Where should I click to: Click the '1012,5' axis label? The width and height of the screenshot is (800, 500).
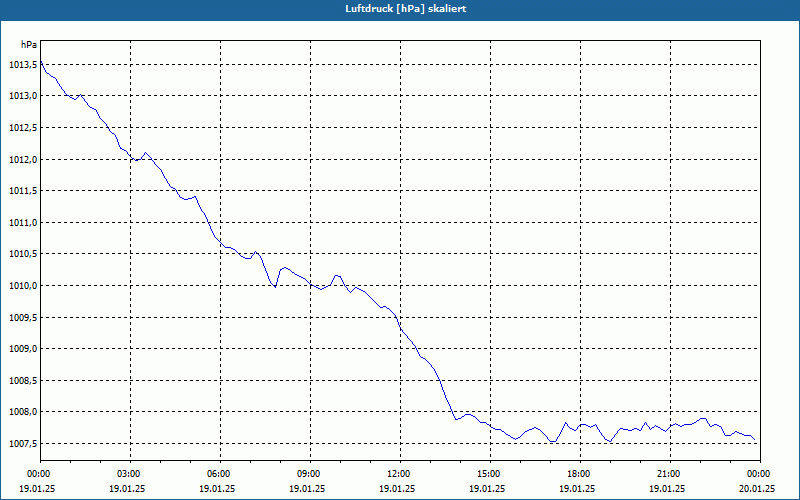[23, 128]
